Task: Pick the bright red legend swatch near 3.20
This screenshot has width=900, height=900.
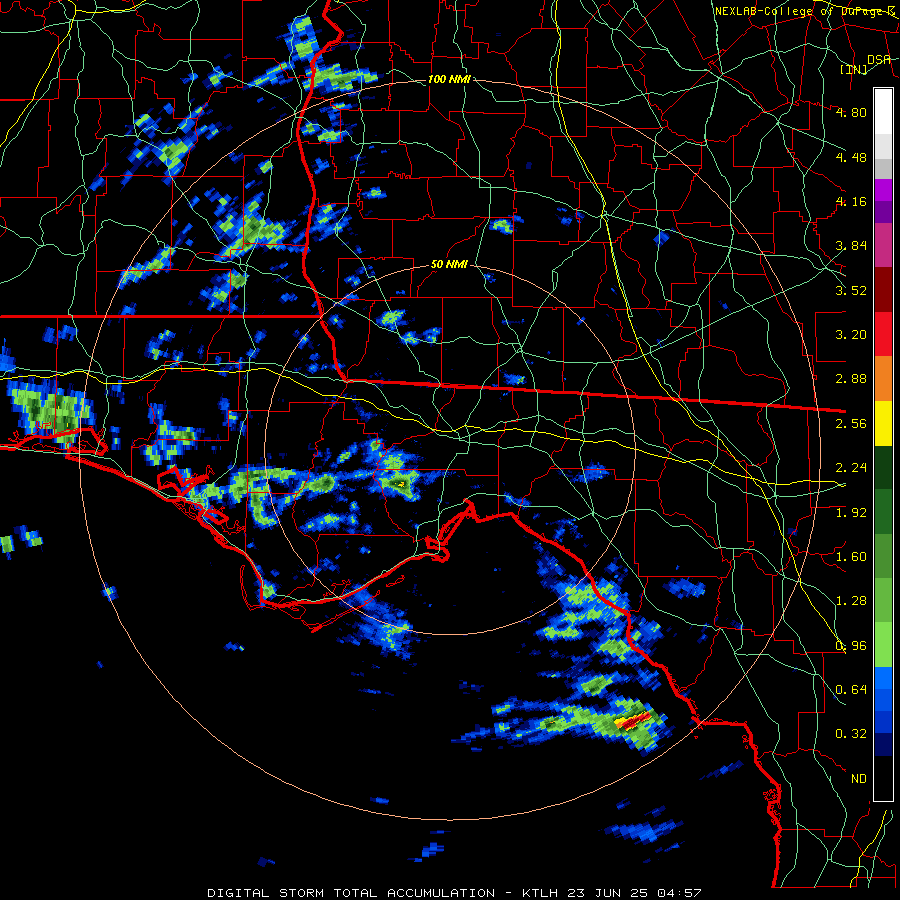Action: [883, 334]
